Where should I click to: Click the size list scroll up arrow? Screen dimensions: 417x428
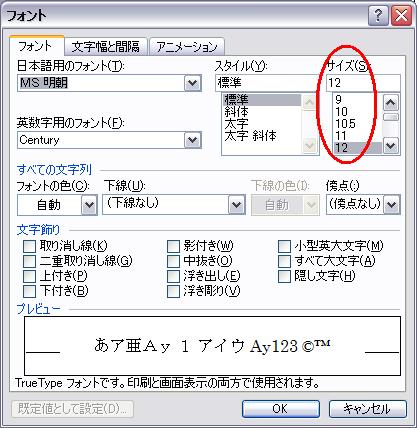(391, 103)
